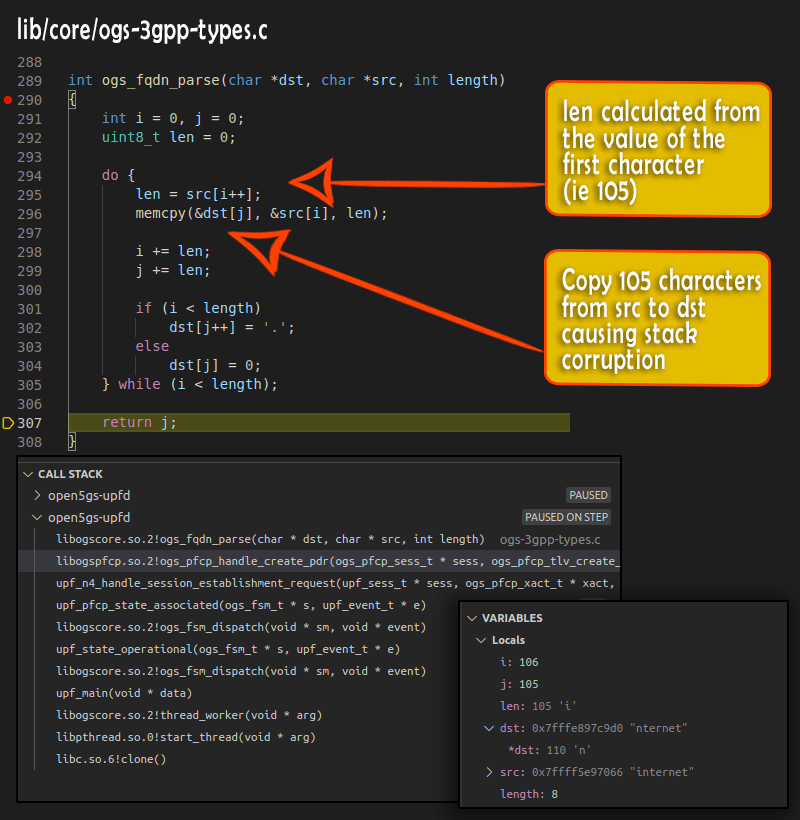
Task: Collapse the dst variable entry
Action: 489,728
